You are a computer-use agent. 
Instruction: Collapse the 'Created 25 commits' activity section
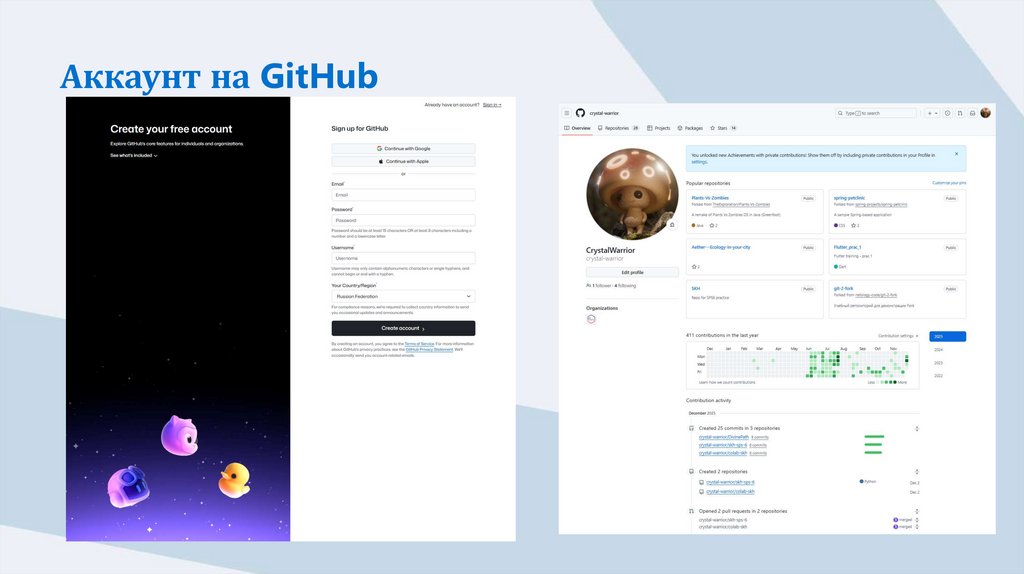click(x=917, y=429)
